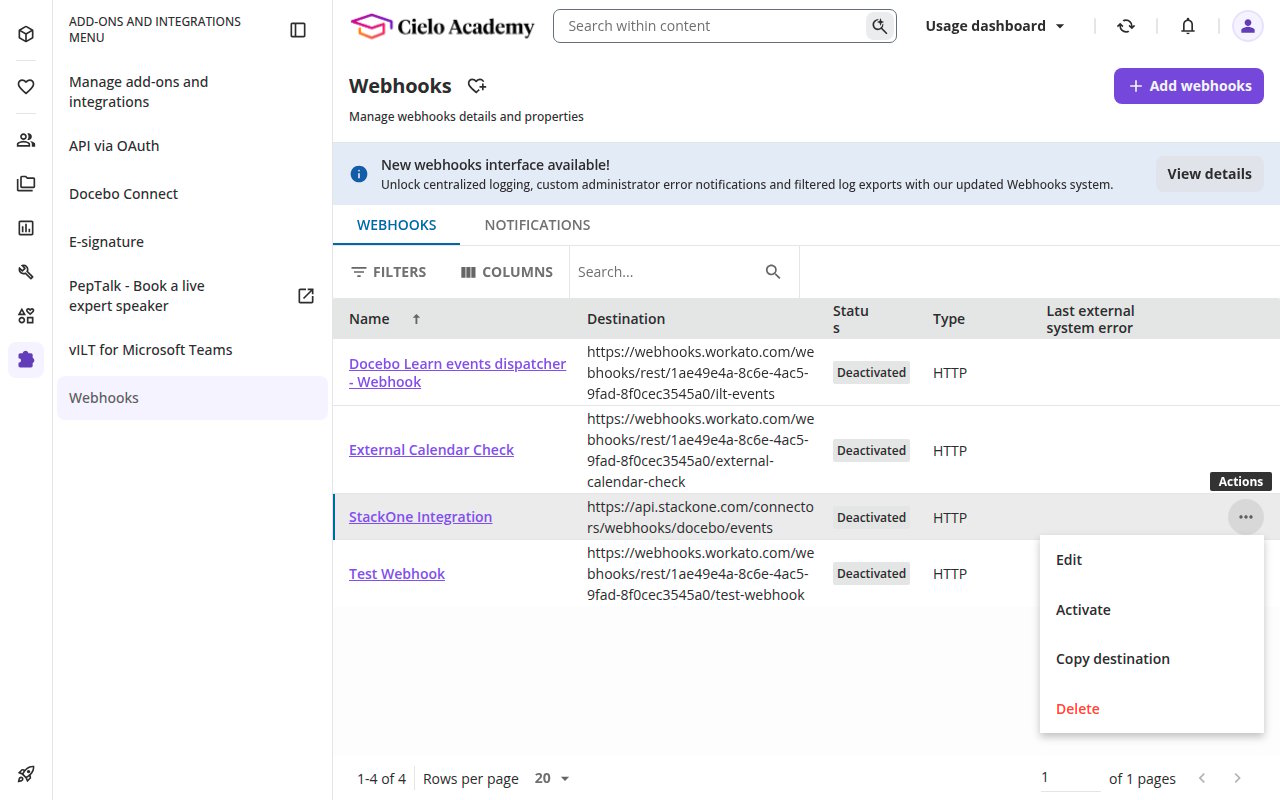Open the content folders icon in left rail
1280x800 pixels.
tap(26, 184)
